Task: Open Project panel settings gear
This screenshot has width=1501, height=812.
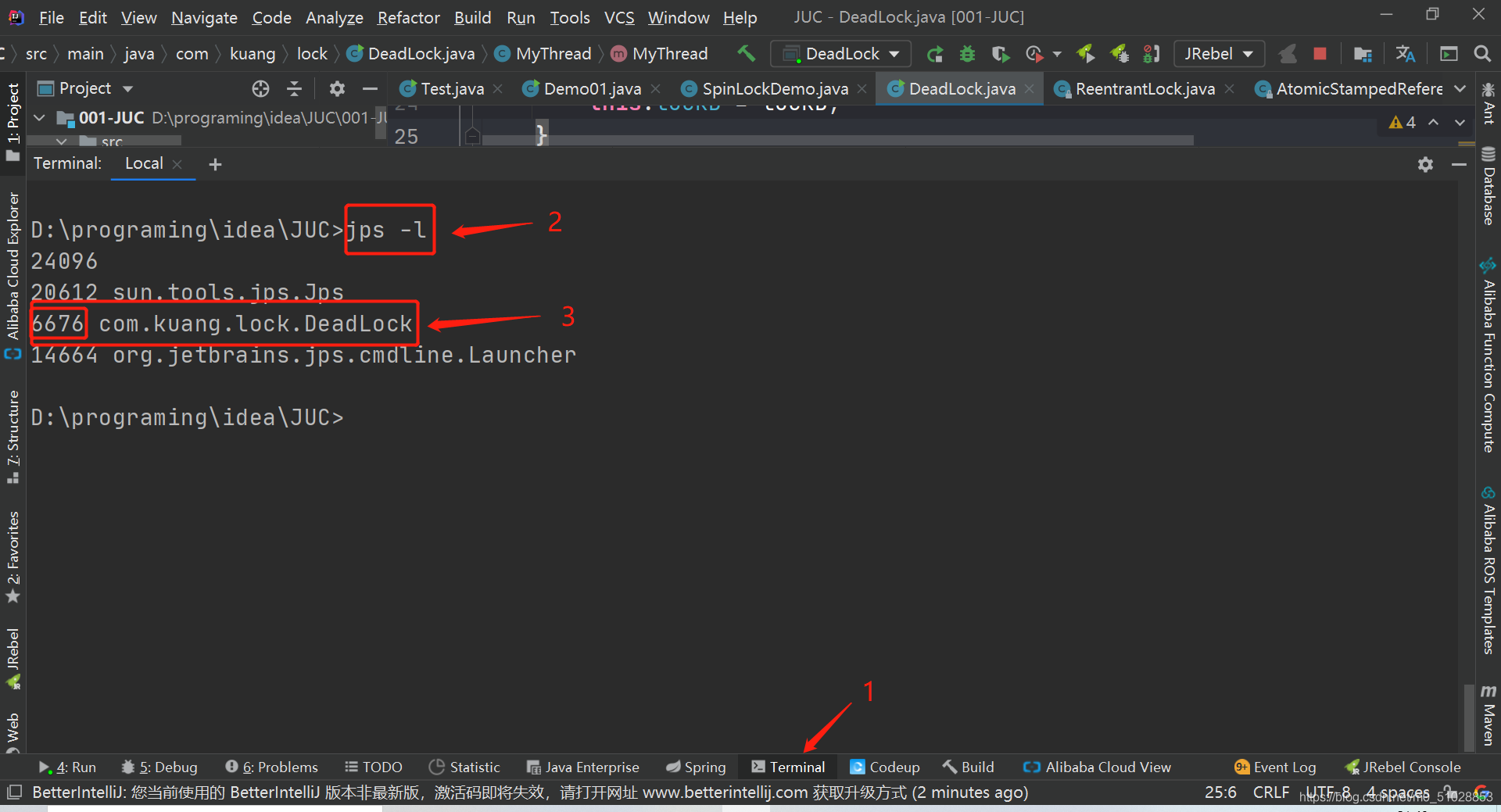Action: [337, 88]
